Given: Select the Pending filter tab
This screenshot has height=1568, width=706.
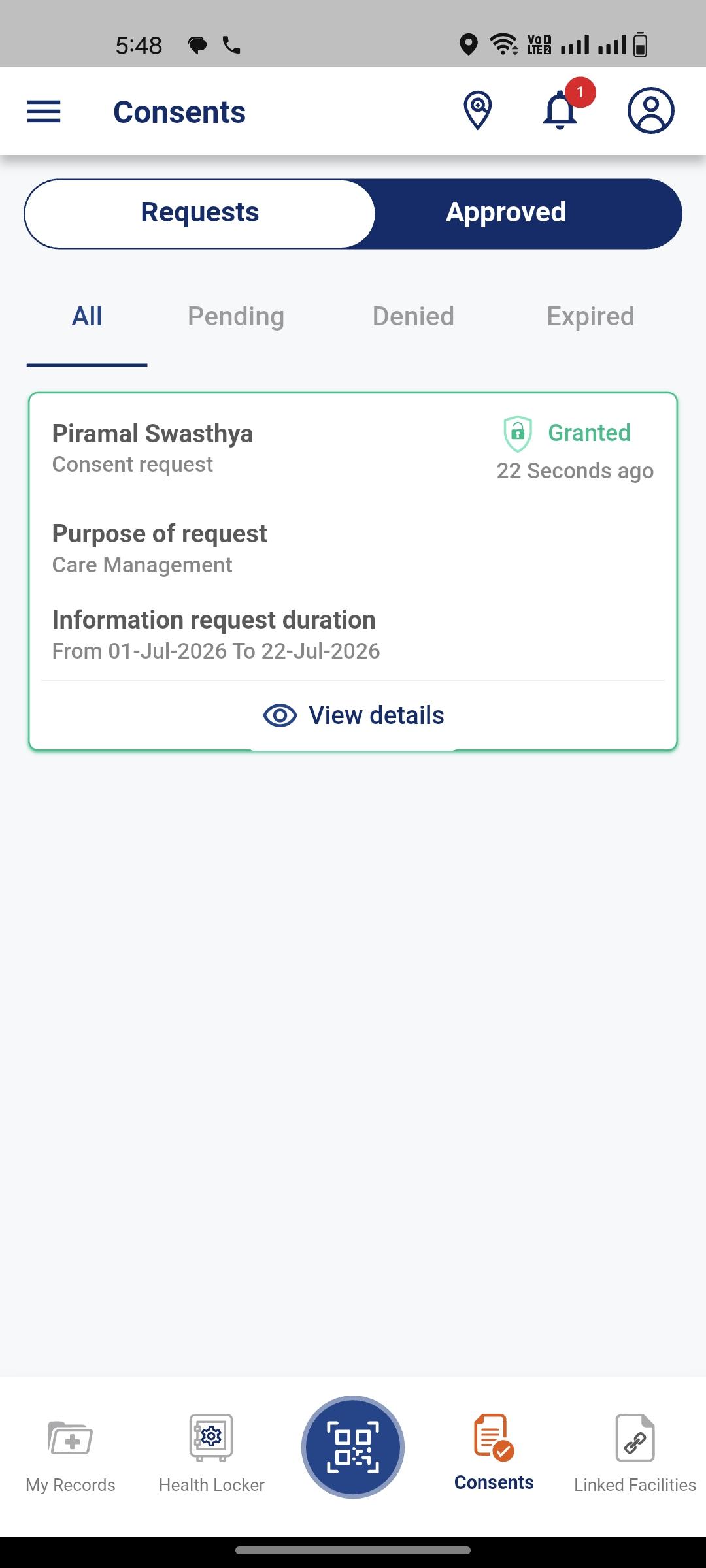Looking at the screenshot, I should (x=236, y=316).
